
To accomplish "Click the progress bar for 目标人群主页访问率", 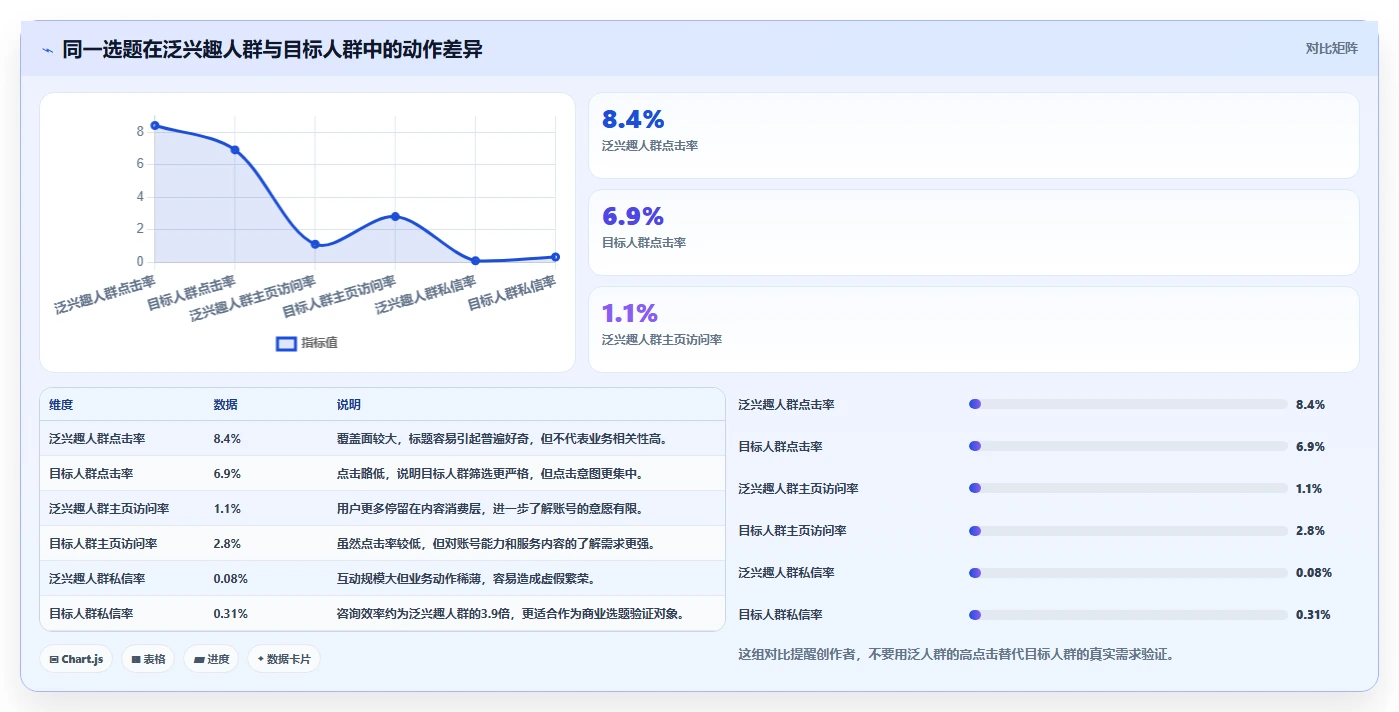I will (1128, 530).
